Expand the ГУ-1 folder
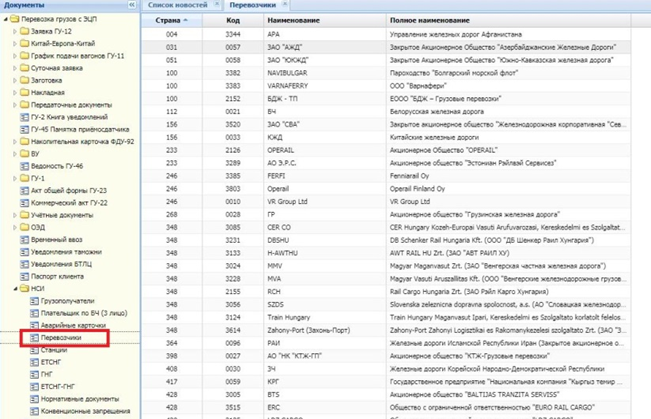This screenshot has width=651, height=419. click(x=15, y=178)
